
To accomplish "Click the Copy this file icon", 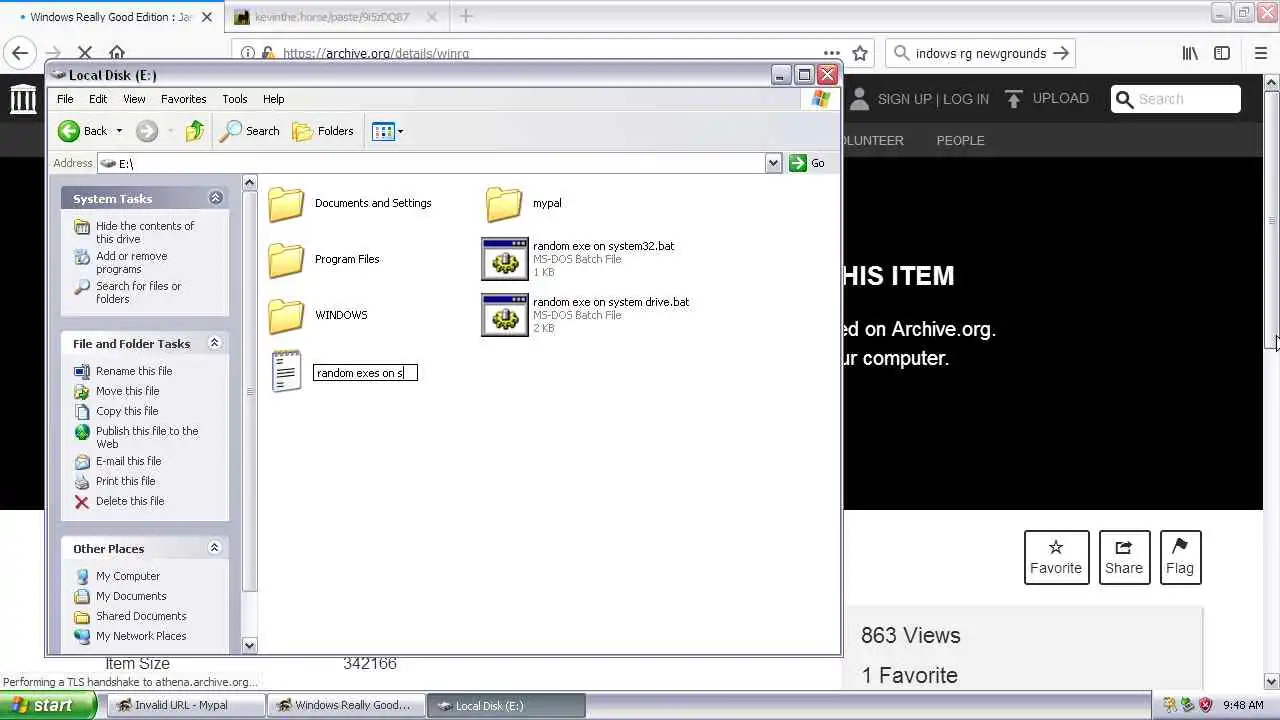I will [82, 411].
